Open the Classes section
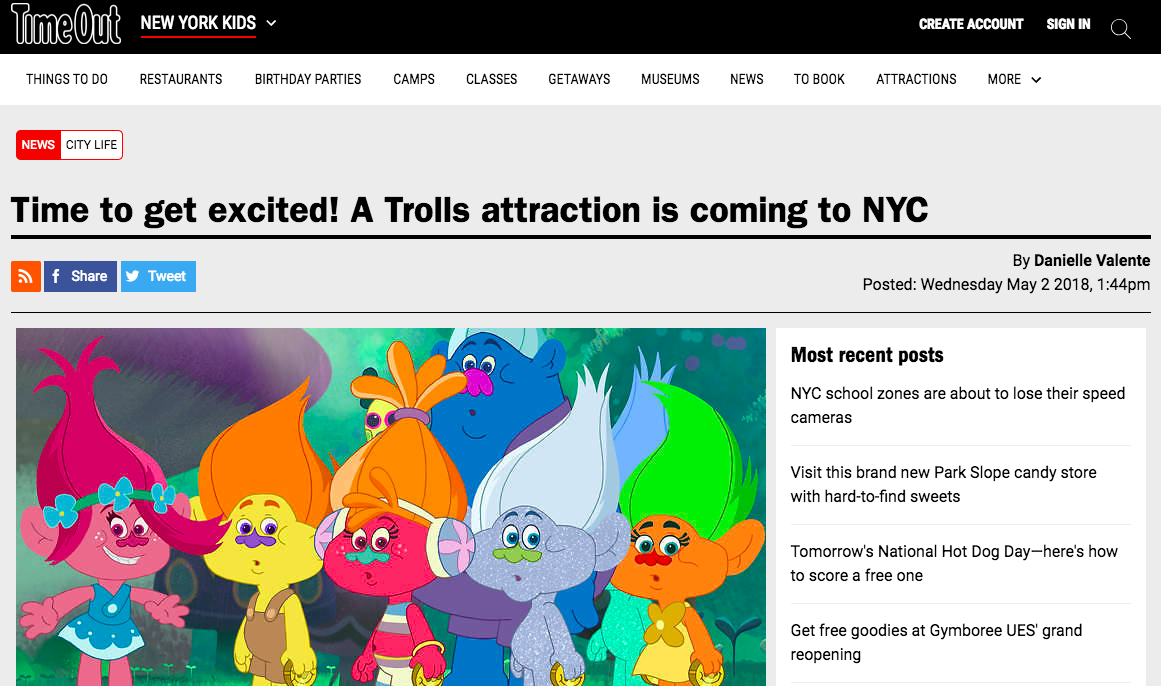The image size is (1161, 686). click(492, 79)
